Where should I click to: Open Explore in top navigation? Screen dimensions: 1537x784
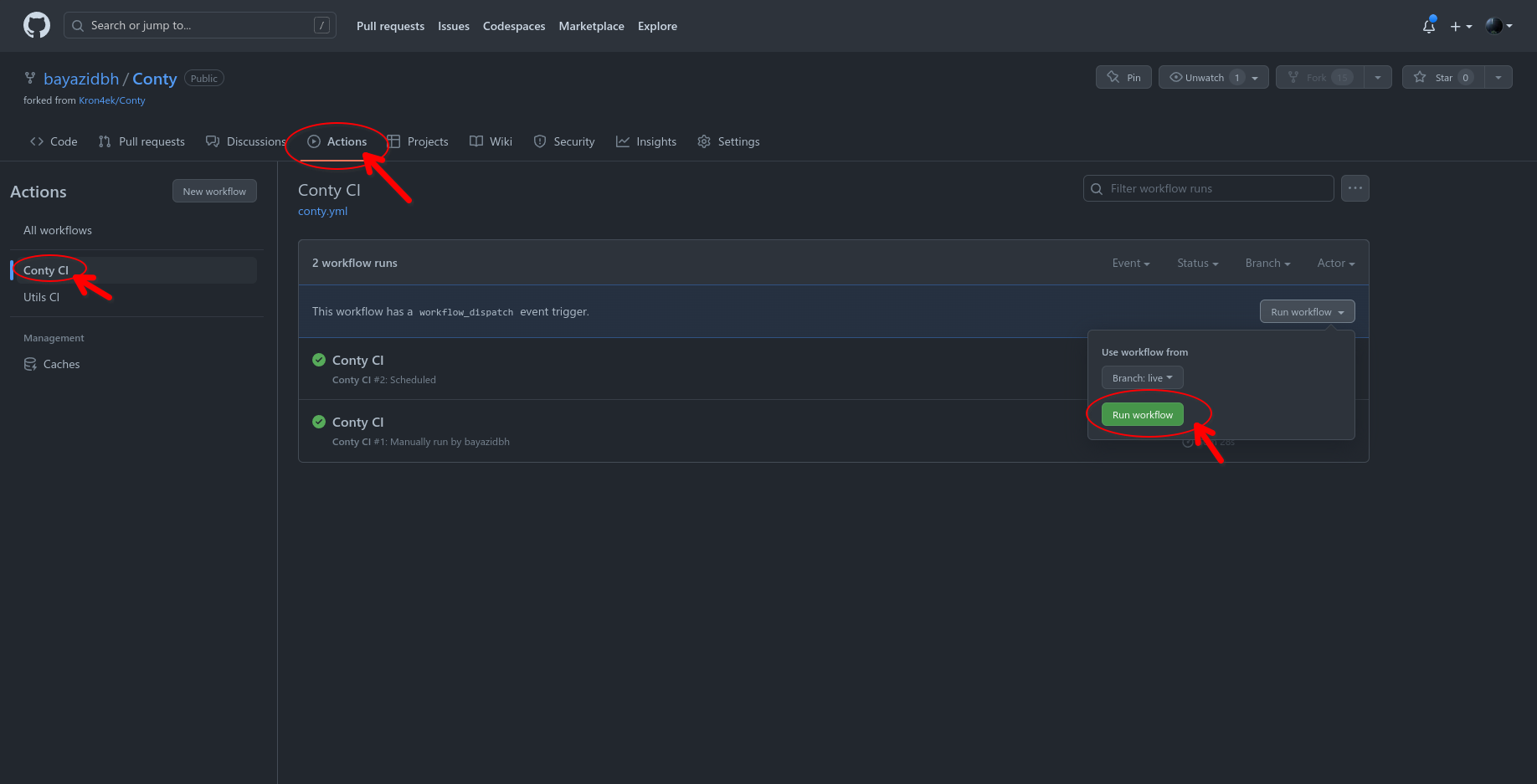pos(657,26)
